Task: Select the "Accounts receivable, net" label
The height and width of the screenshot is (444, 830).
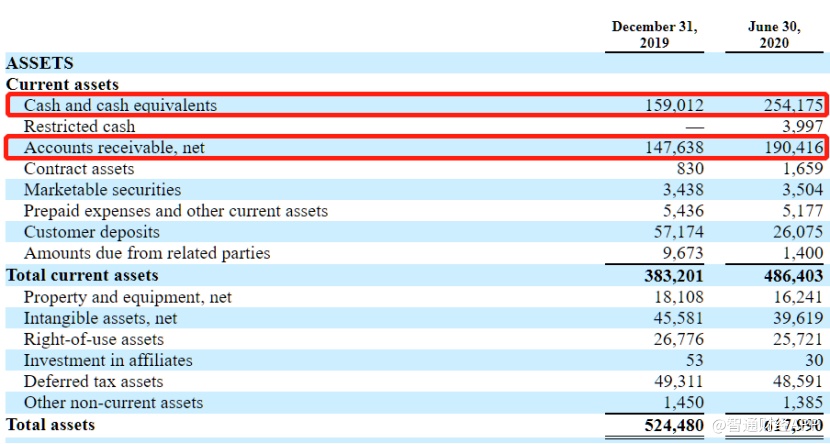Action: (x=114, y=148)
